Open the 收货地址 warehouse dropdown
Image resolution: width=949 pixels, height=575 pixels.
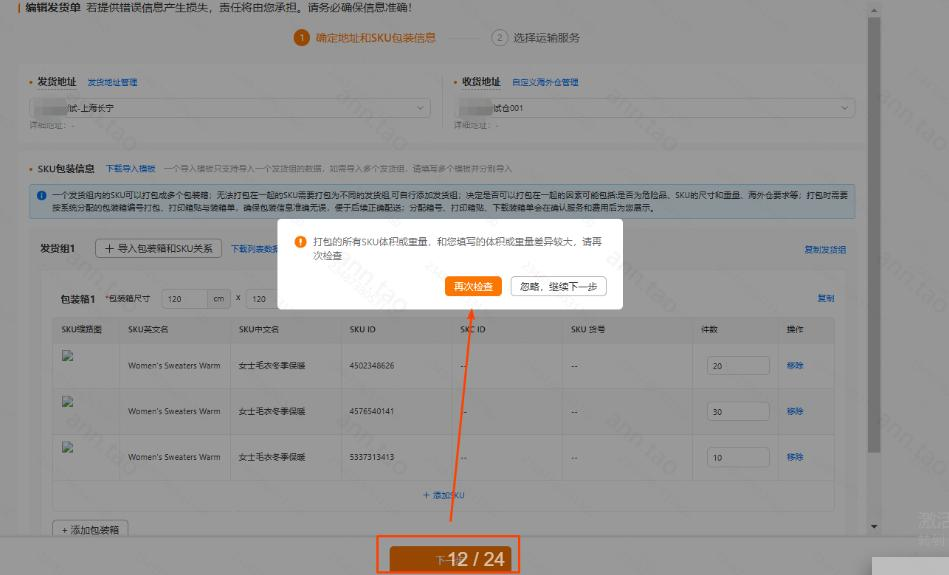(x=655, y=108)
